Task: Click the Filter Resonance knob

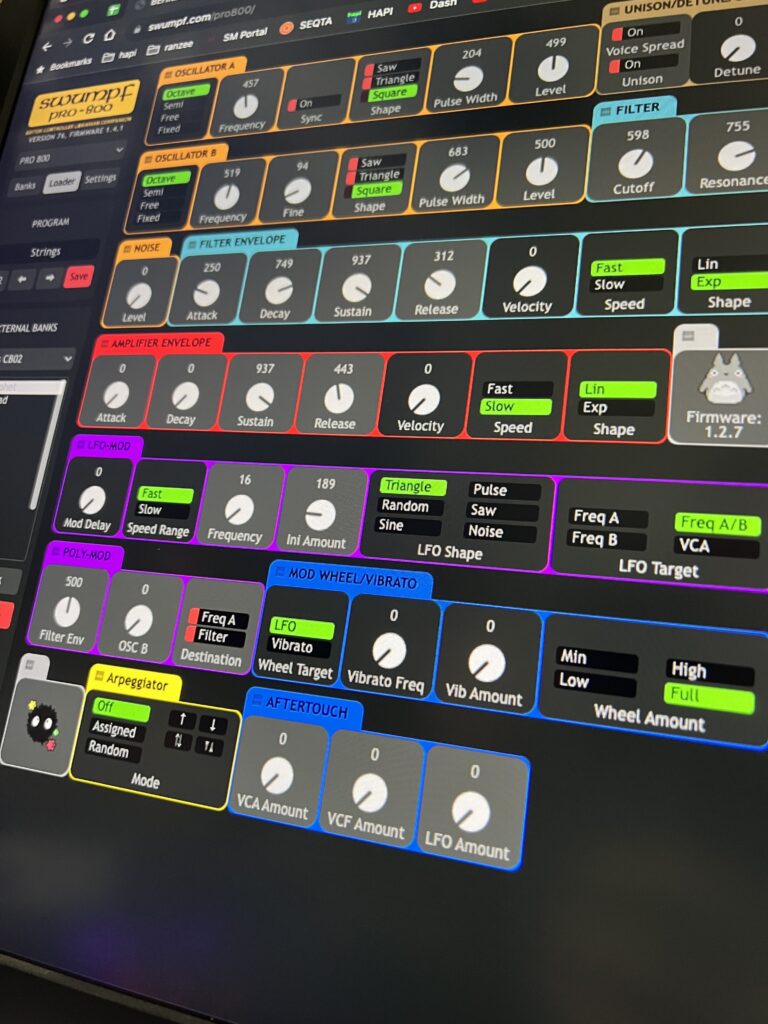Action: (735, 155)
